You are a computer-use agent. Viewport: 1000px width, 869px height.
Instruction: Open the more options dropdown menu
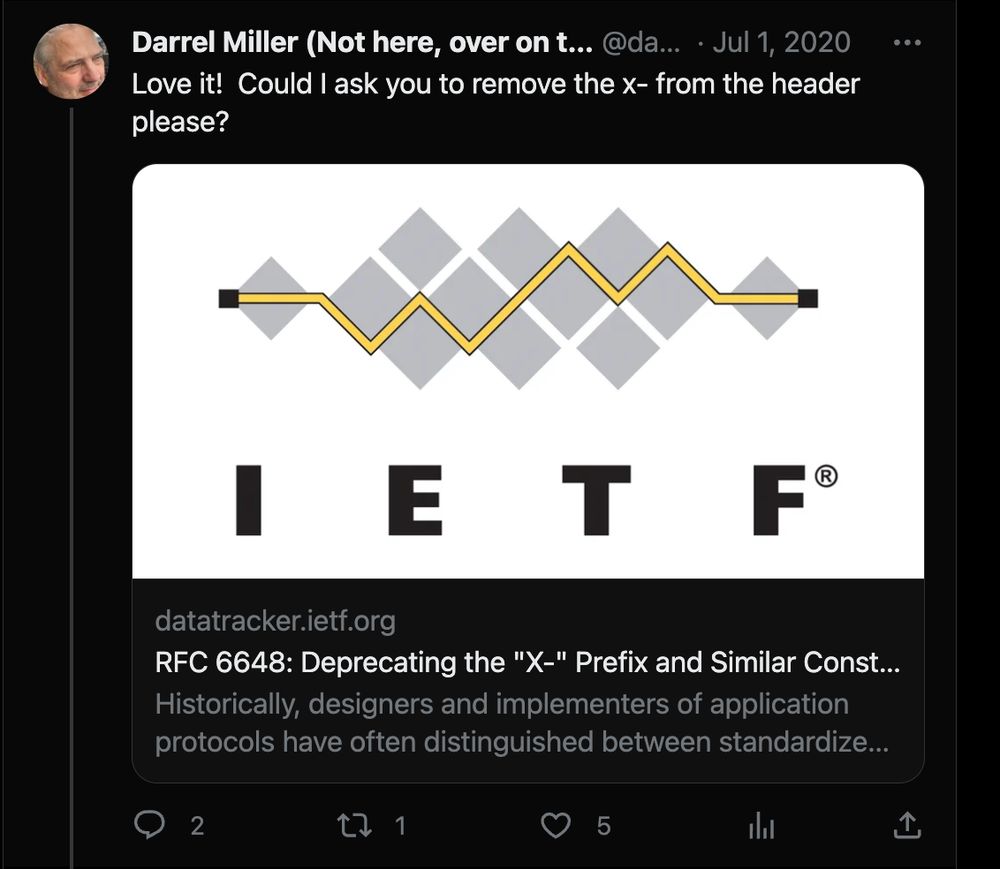tap(908, 42)
